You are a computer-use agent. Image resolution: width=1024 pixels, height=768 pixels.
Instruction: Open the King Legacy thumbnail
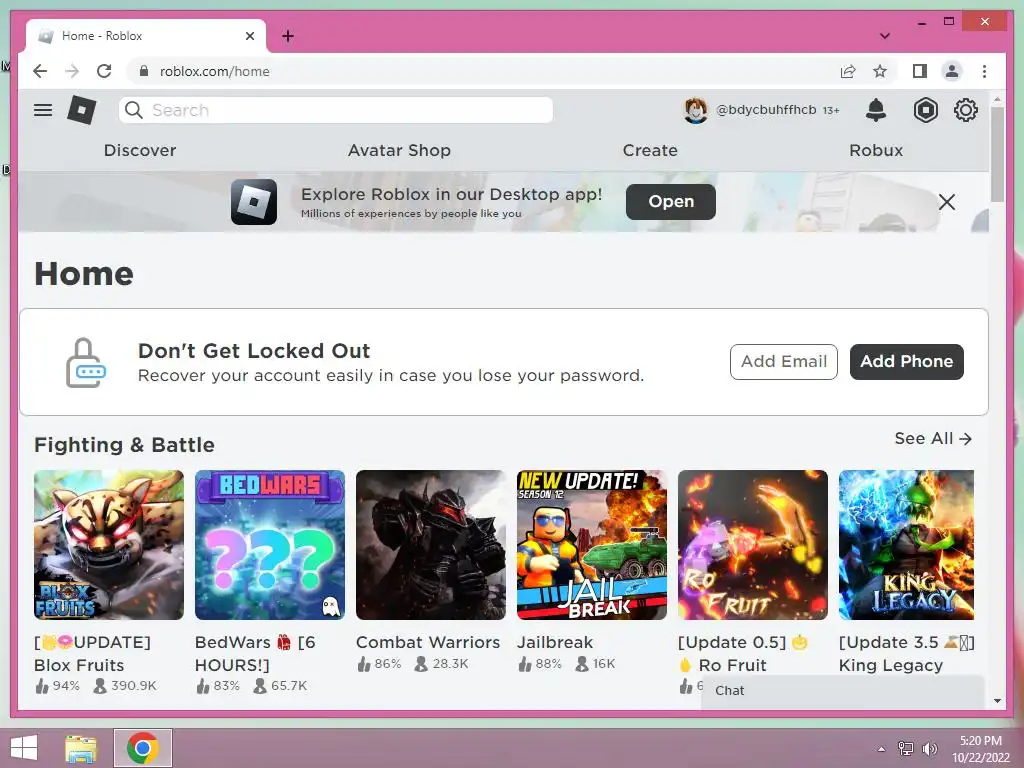click(x=906, y=545)
